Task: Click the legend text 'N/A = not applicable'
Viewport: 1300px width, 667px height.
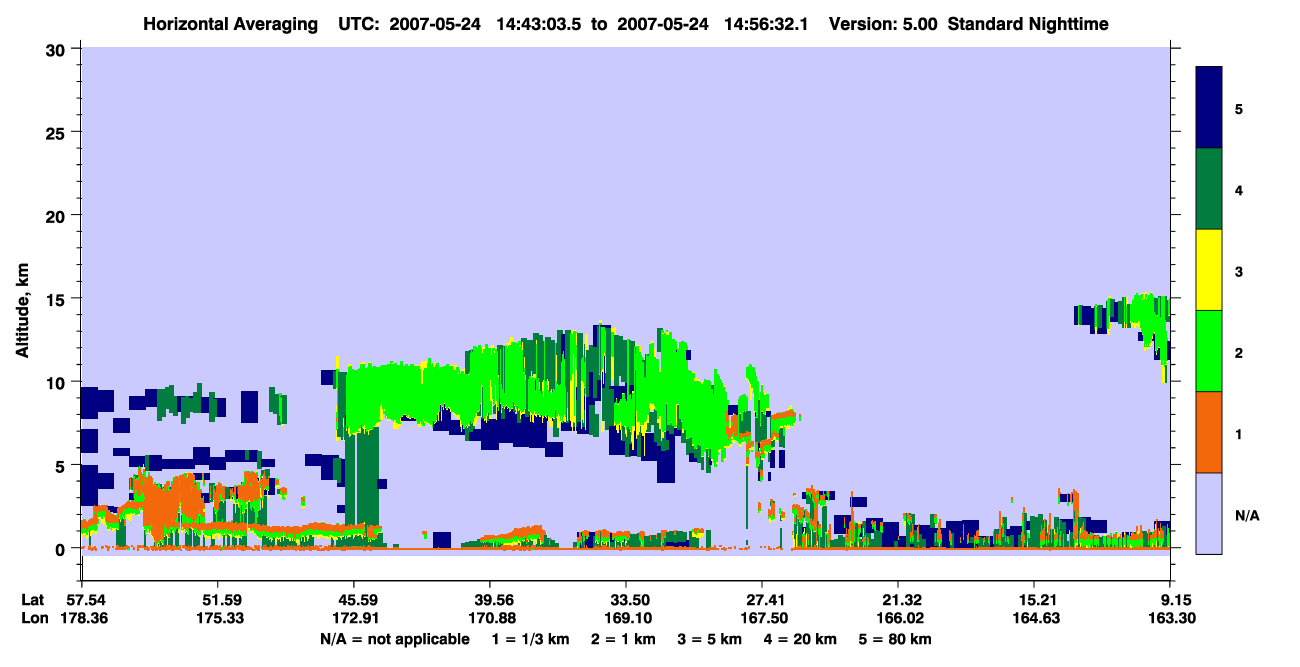Action: [x=394, y=639]
